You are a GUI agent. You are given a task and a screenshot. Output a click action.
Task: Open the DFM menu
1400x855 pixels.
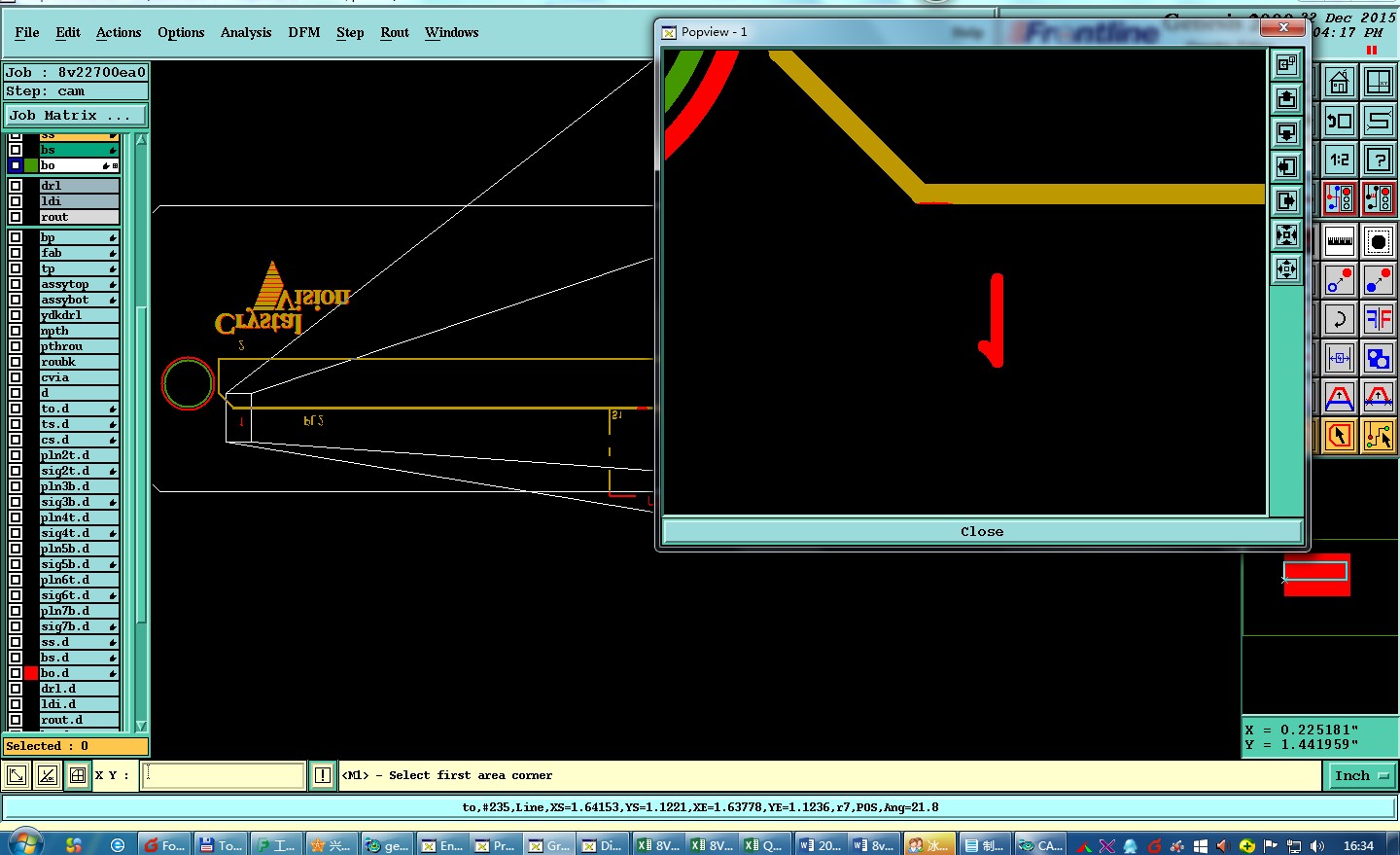click(x=304, y=32)
